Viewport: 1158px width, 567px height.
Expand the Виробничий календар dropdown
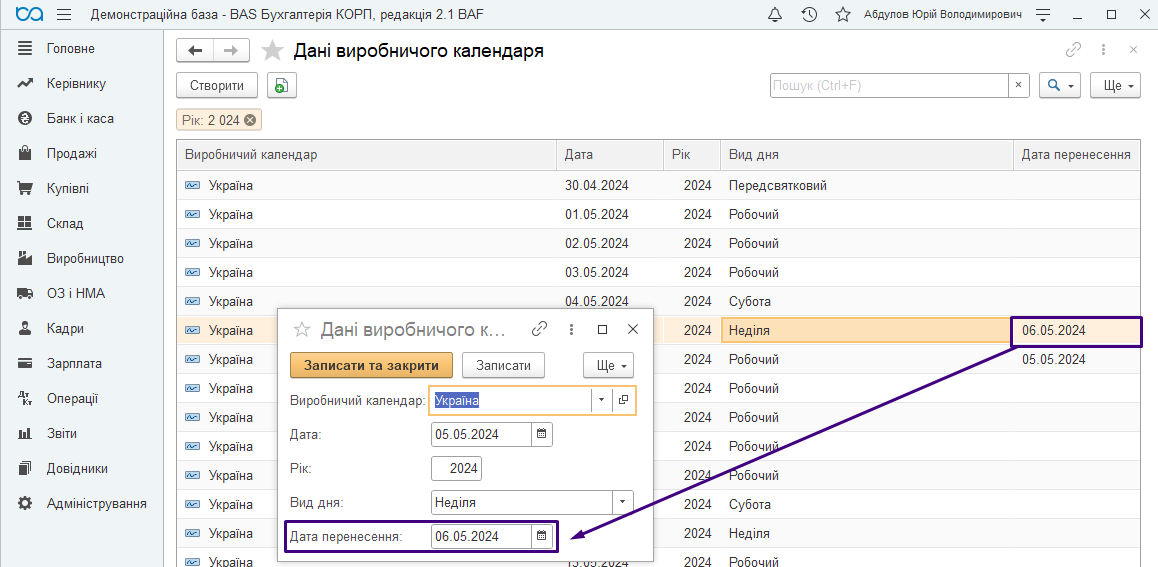point(601,400)
